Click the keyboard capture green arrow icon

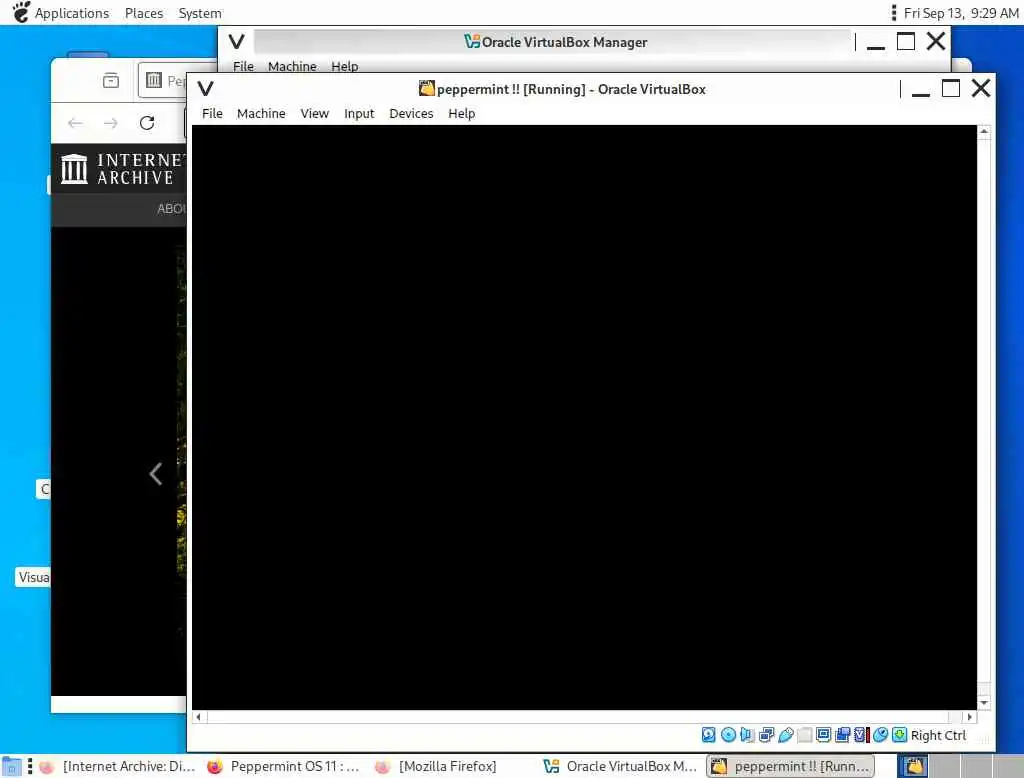click(899, 735)
